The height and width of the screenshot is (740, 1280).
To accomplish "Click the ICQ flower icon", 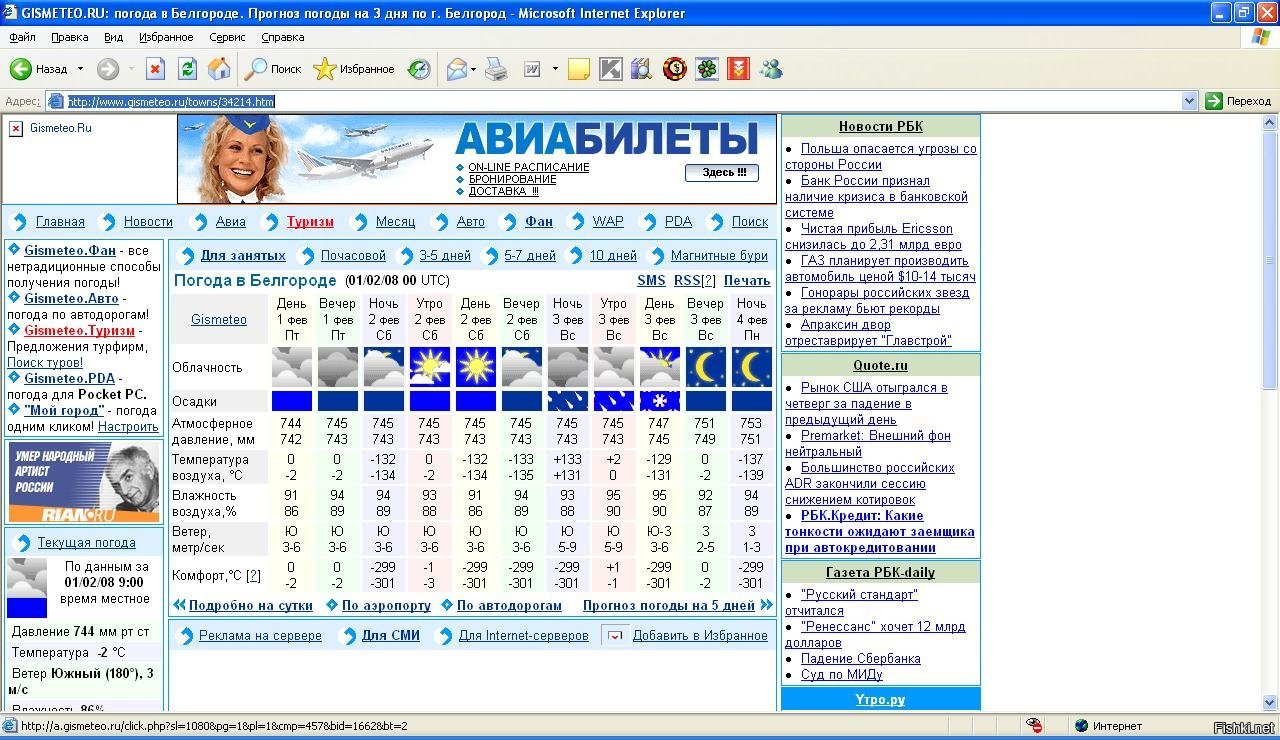I will pos(707,69).
